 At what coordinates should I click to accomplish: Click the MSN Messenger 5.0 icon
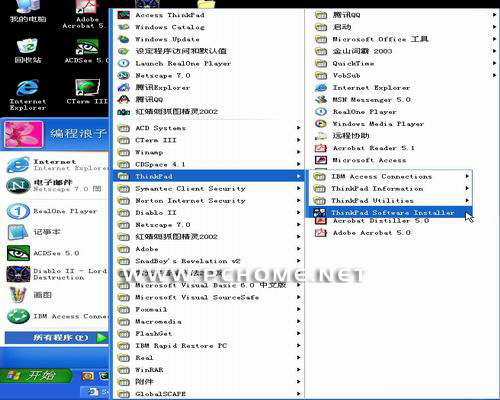[x=321, y=99]
